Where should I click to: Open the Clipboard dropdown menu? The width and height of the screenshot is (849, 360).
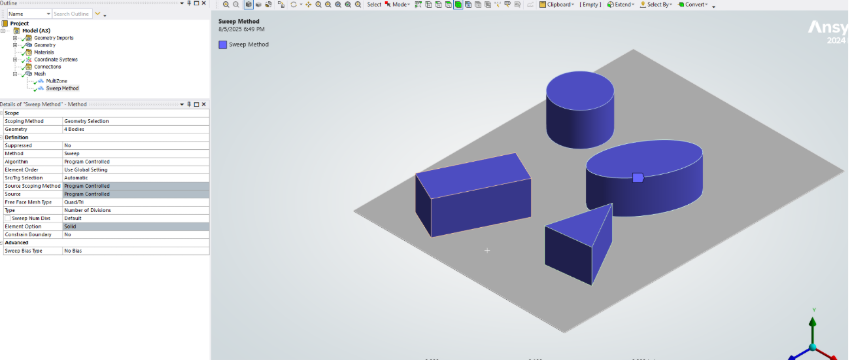pyautogui.click(x=573, y=5)
